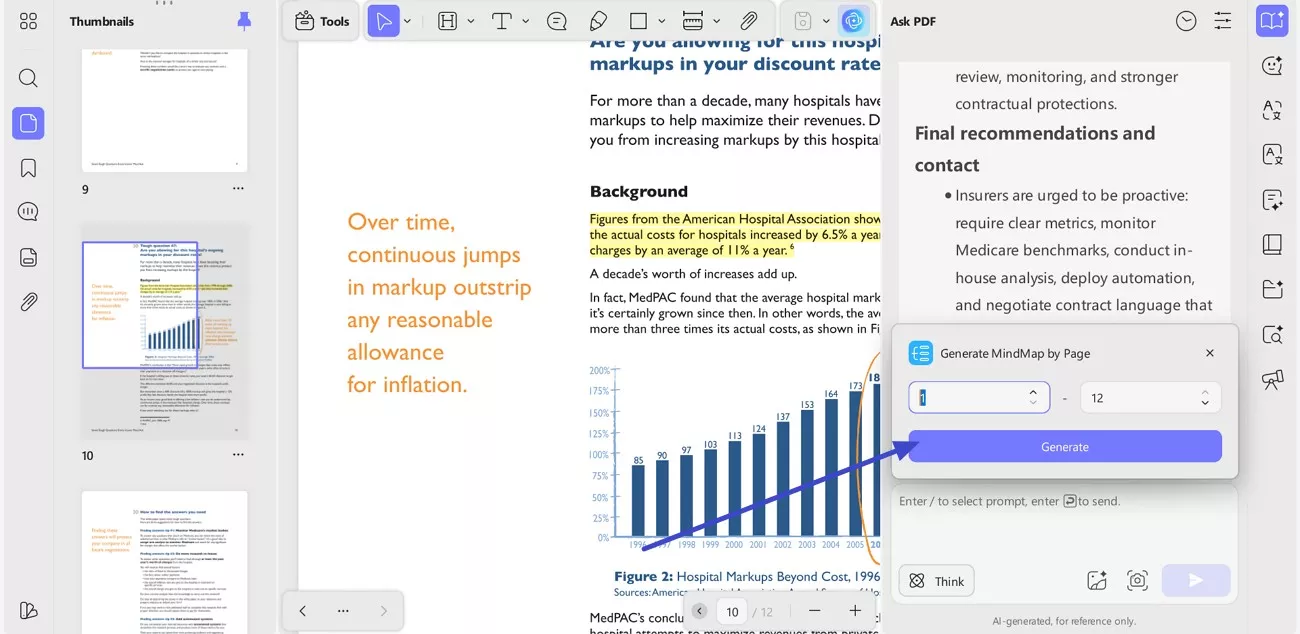
Task: Zoom in with the plus button
Action: (x=855, y=611)
